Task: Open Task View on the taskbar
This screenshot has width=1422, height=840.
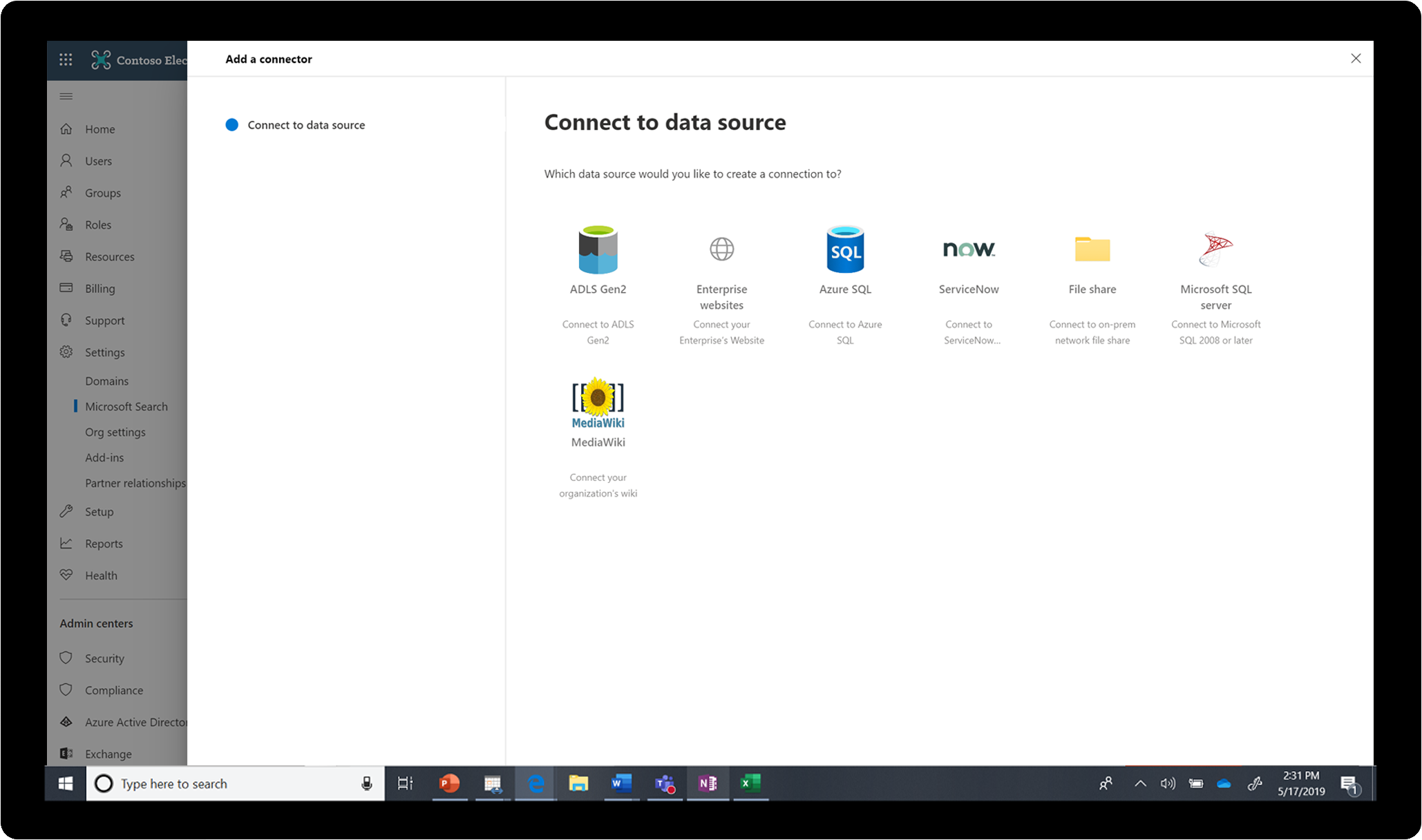Action: click(x=405, y=783)
